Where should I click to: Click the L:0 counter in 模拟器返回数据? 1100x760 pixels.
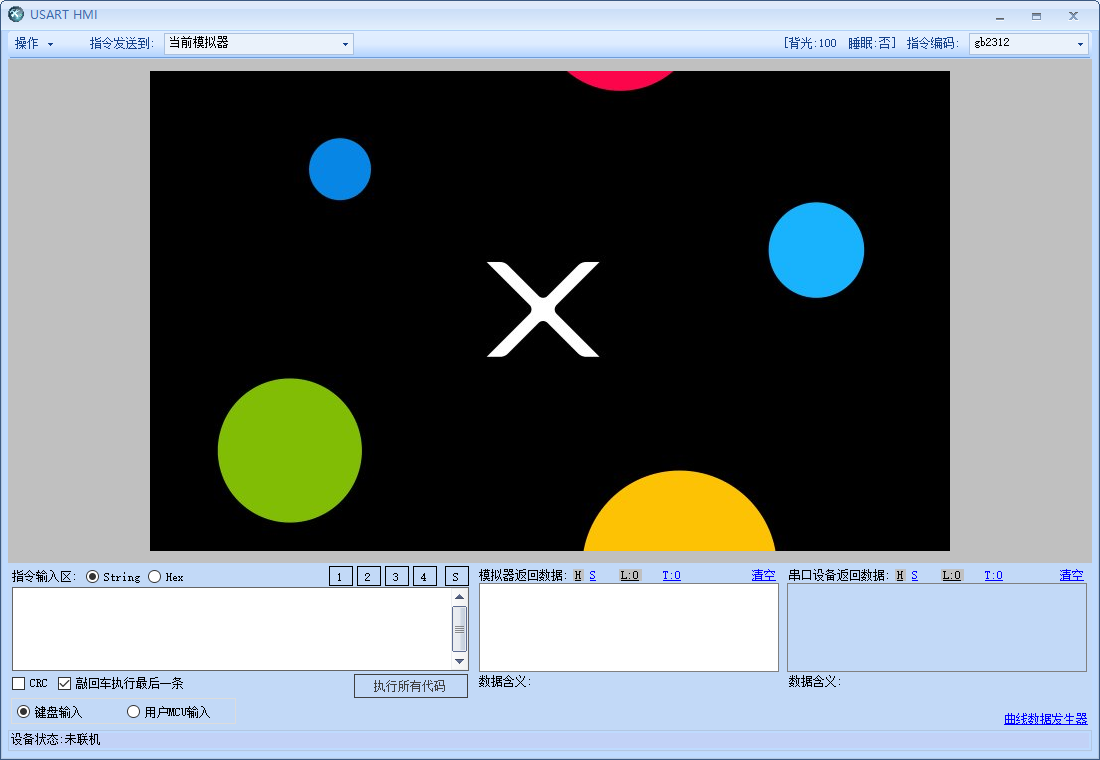630,575
